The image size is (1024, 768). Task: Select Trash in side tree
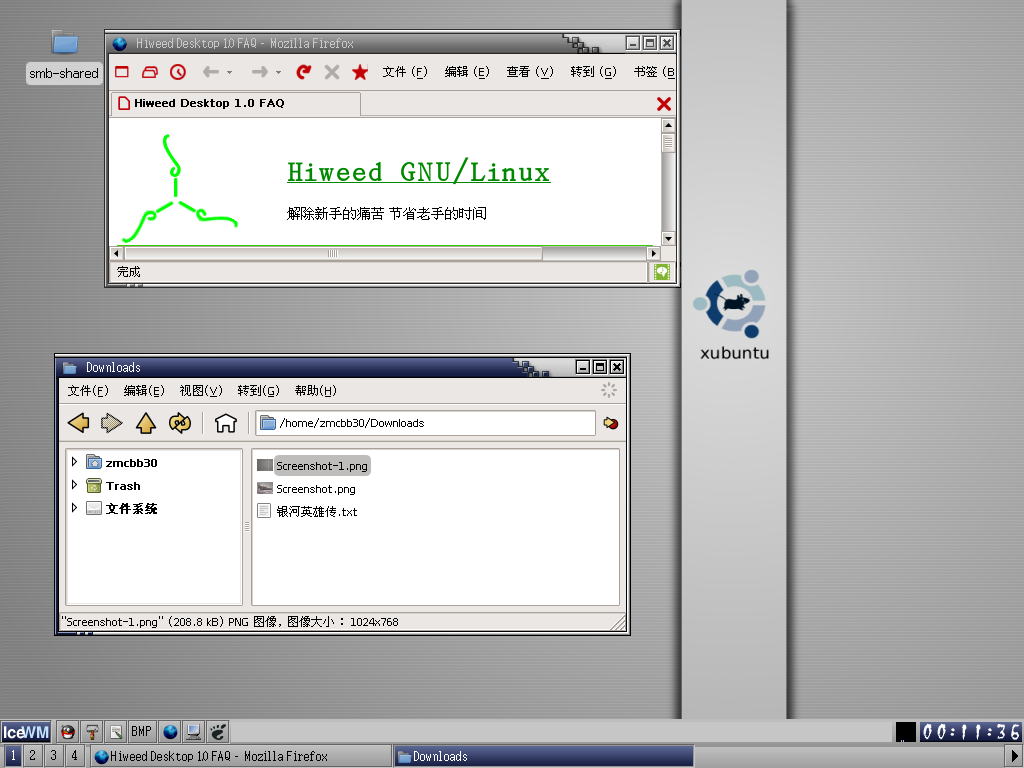tap(123, 486)
